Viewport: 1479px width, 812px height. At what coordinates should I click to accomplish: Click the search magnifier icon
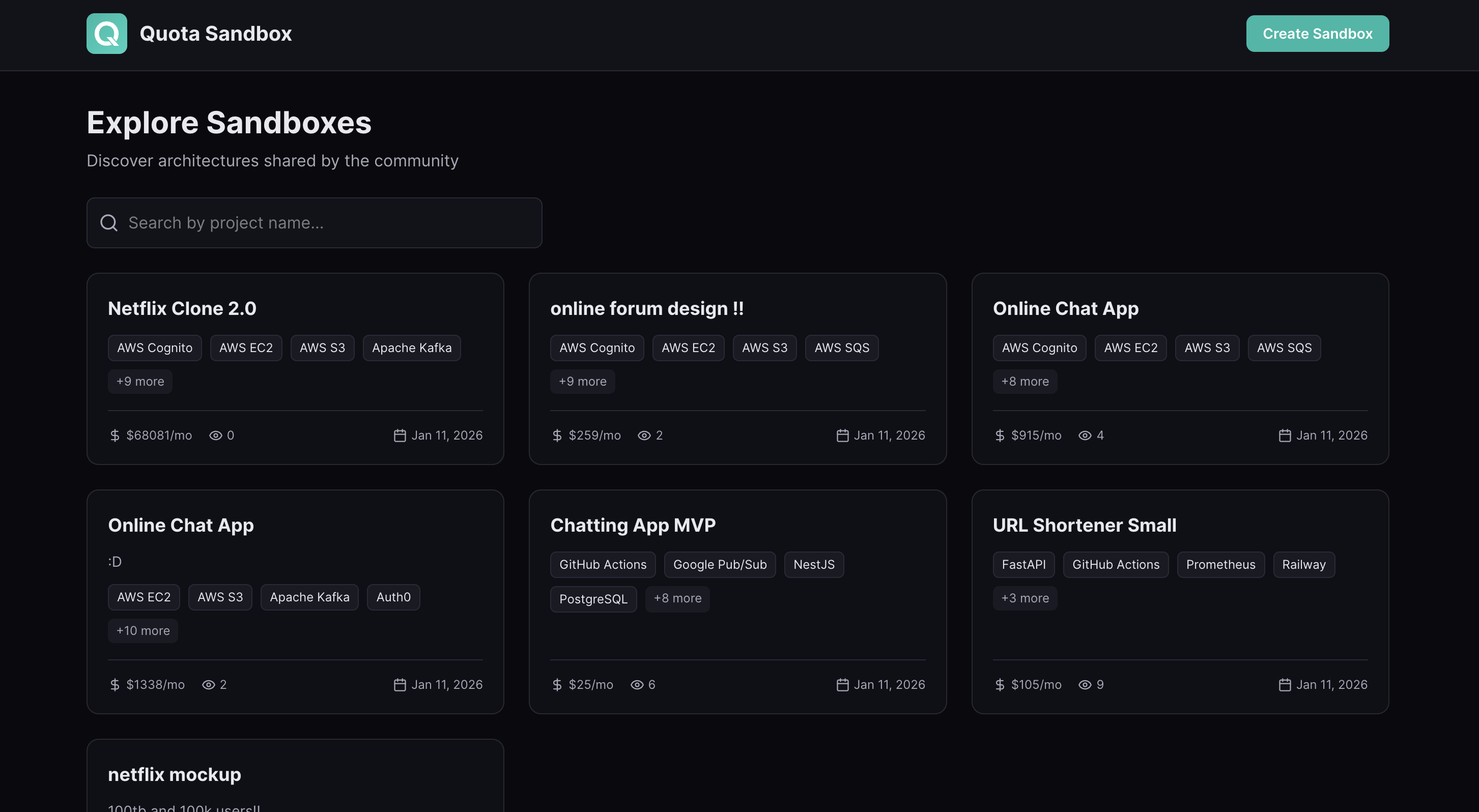click(109, 223)
